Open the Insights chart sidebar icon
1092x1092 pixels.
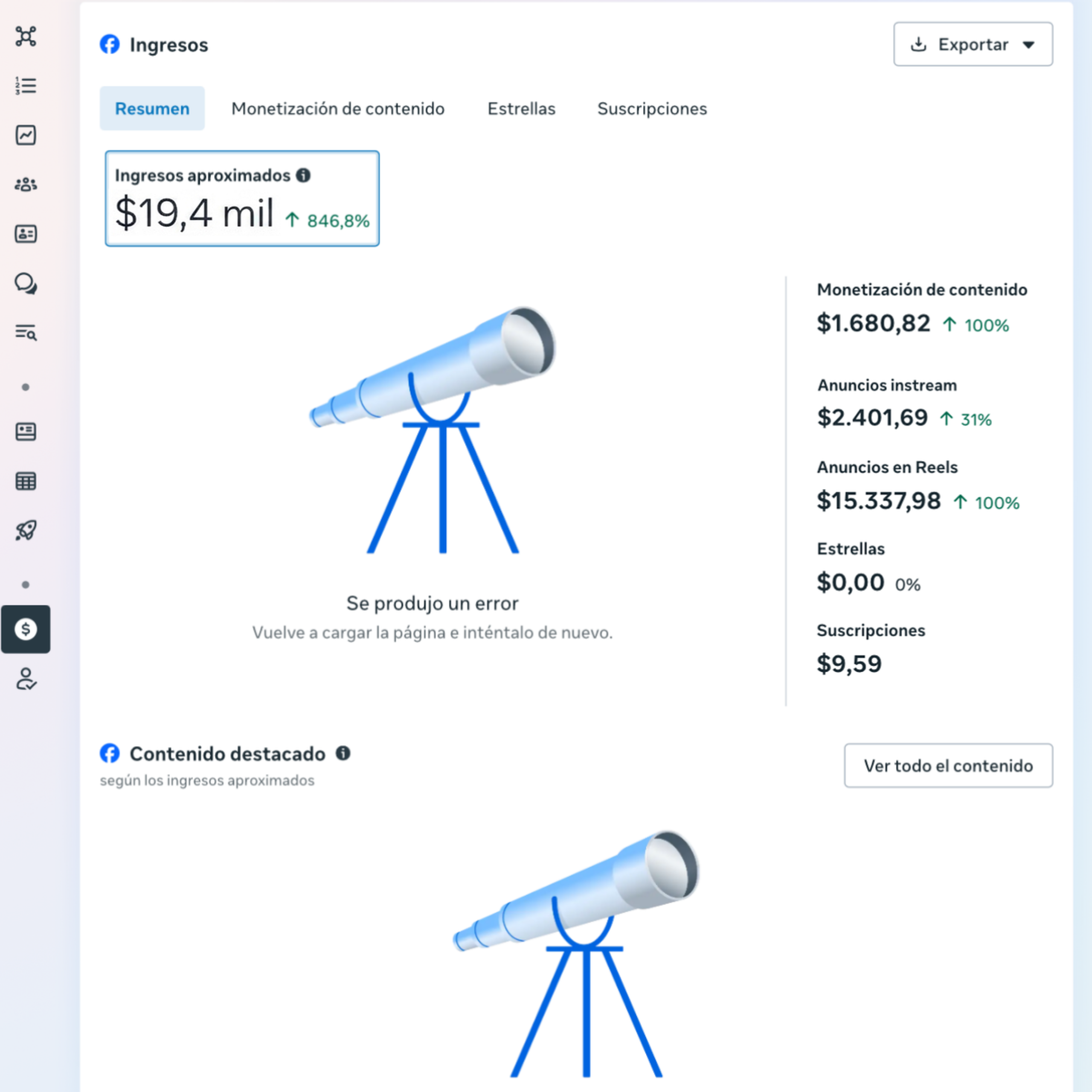pos(26,135)
